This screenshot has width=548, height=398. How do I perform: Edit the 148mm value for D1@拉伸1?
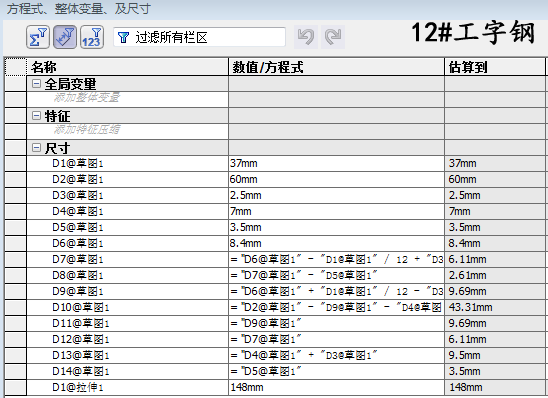(x=337, y=388)
